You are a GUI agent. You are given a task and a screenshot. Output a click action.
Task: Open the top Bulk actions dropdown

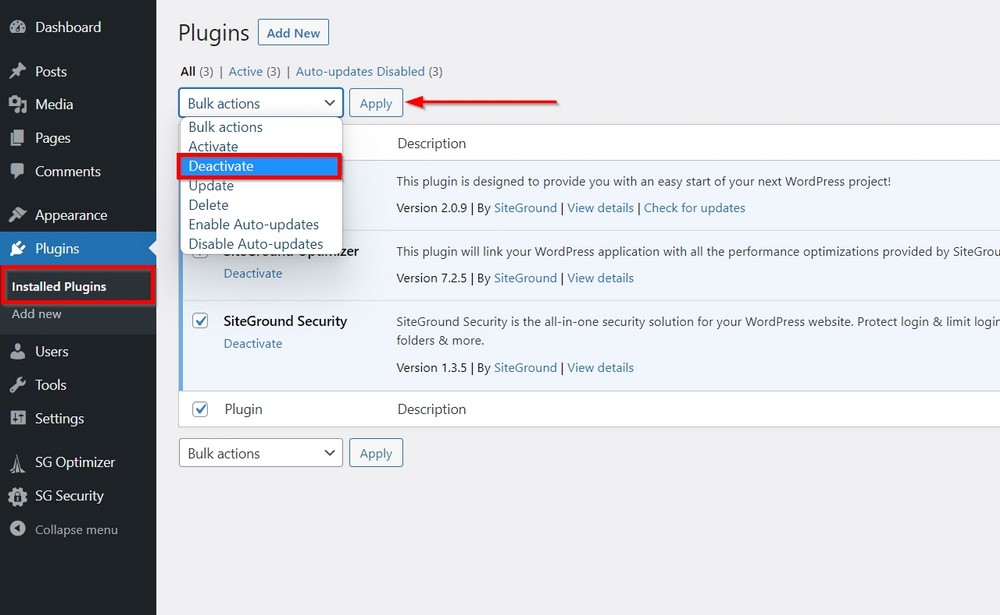coord(261,103)
